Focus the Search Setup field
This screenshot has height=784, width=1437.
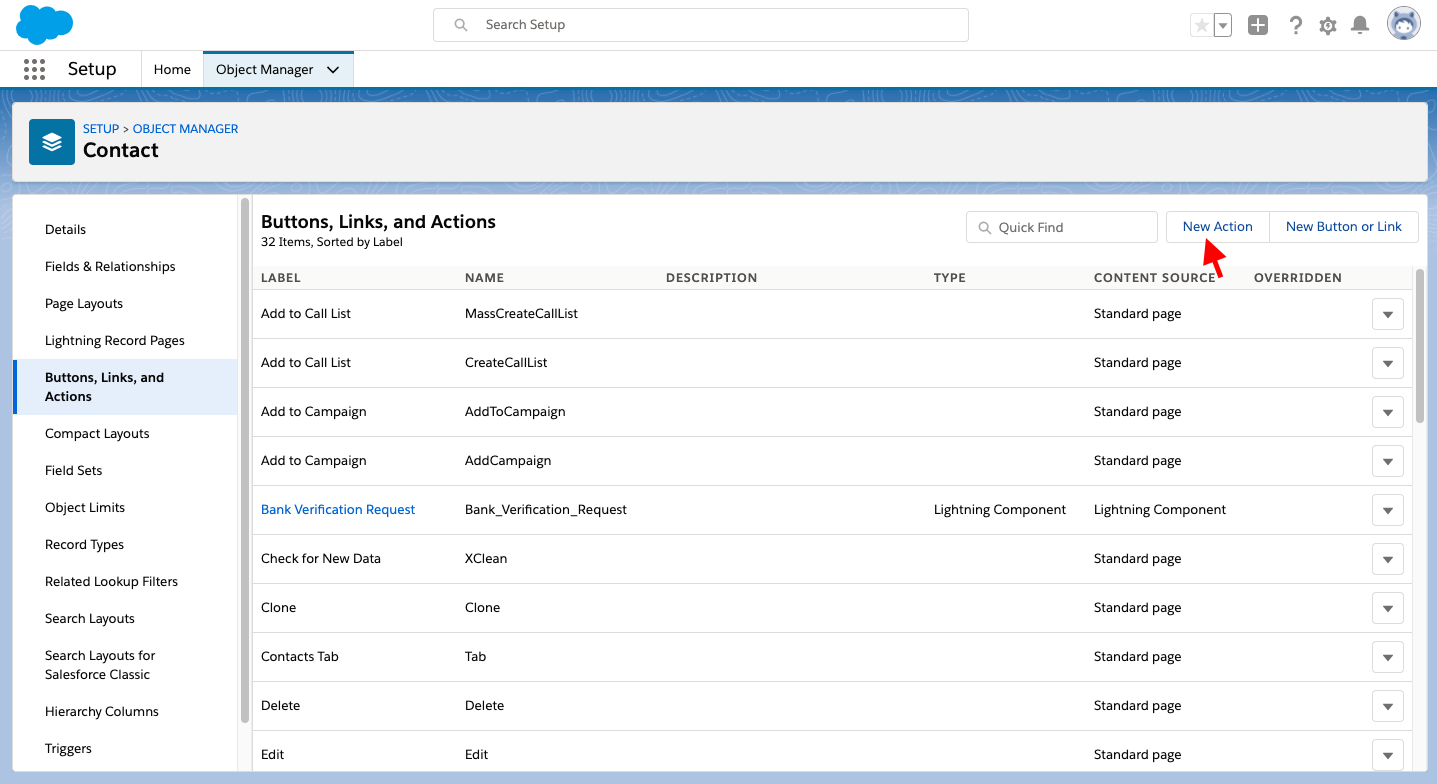(x=701, y=25)
